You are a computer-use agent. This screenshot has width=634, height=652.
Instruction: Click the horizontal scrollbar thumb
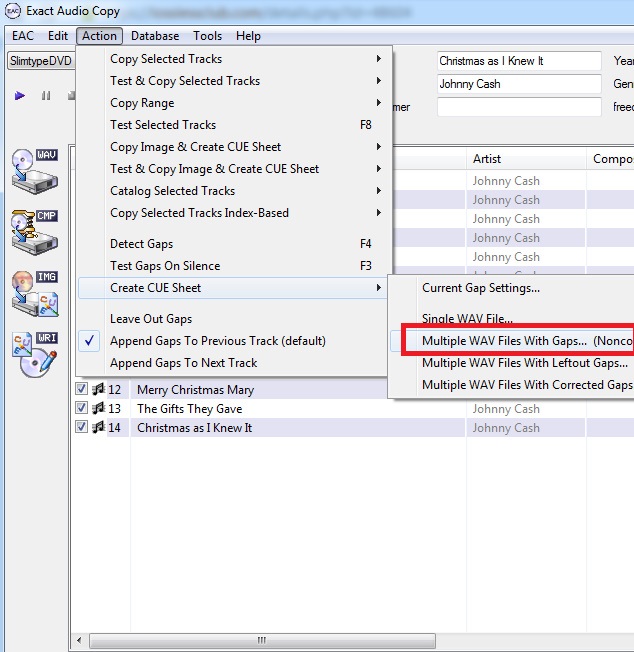(262, 640)
